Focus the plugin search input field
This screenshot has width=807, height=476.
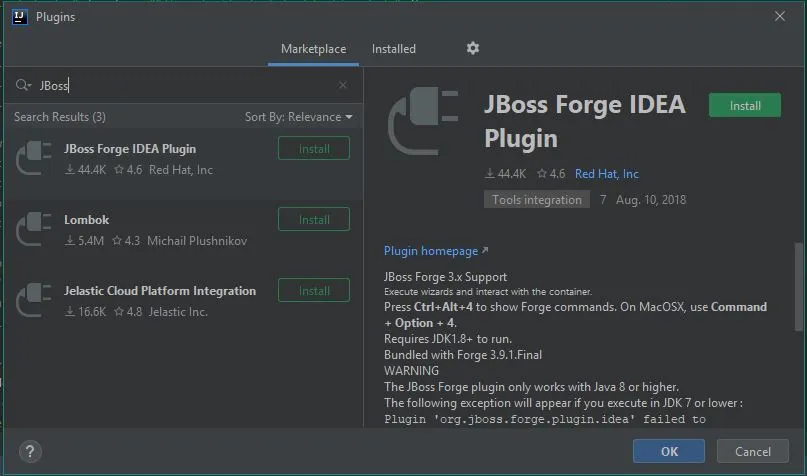pyautogui.click(x=185, y=85)
